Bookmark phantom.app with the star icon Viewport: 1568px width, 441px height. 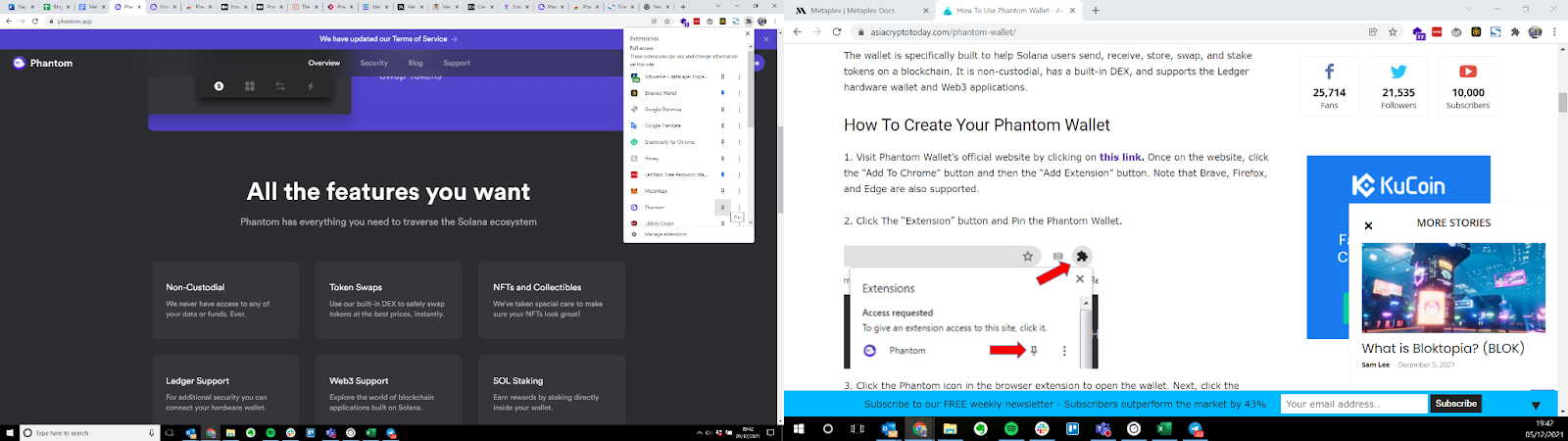[667, 21]
